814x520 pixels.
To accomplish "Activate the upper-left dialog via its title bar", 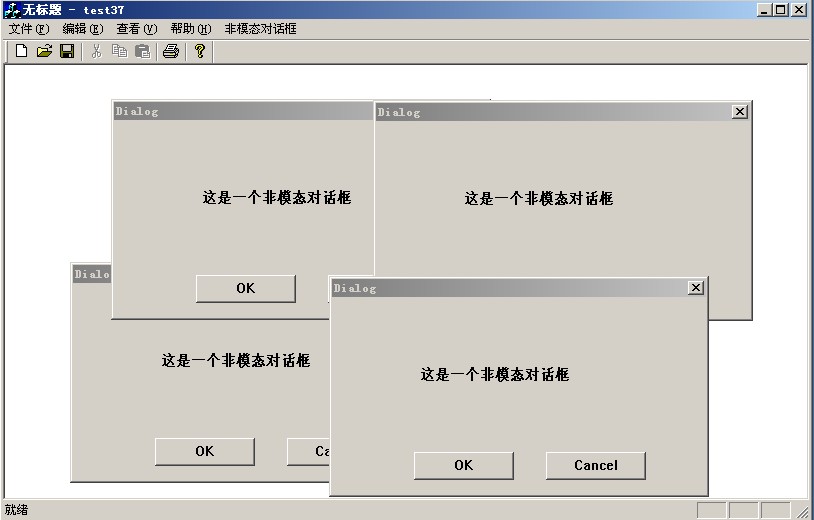I will click(243, 111).
